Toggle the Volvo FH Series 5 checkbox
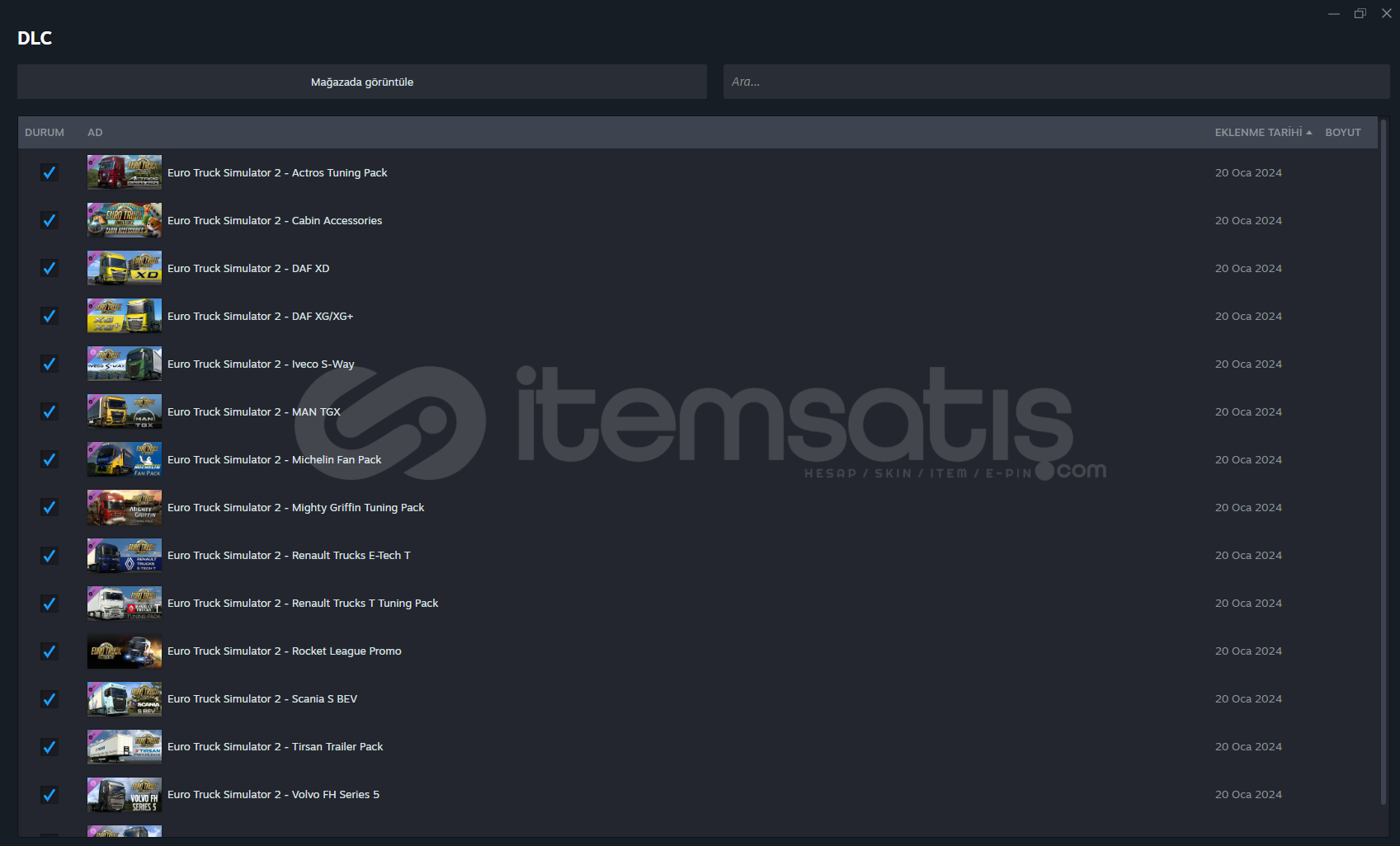This screenshot has height=846, width=1400. pyautogui.click(x=49, y=794)
